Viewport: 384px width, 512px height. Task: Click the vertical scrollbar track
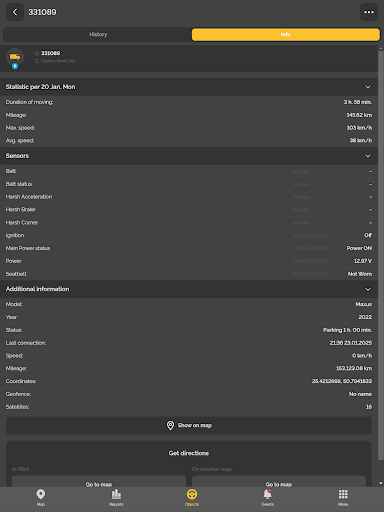click(x=381, y=265)
